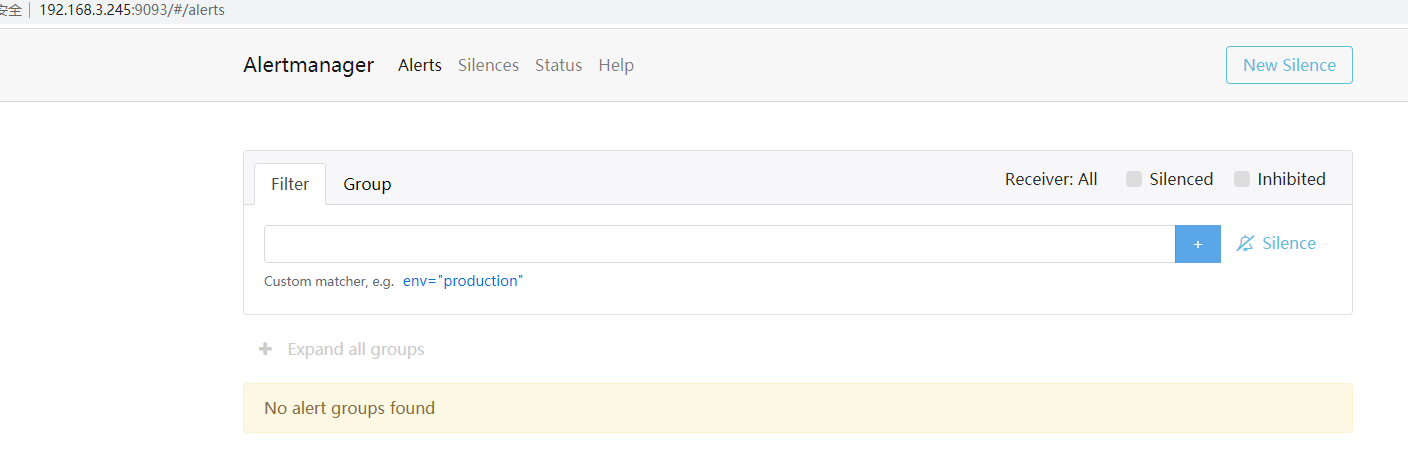
Task: Go to the Silences page
Action: pos(488,65)
